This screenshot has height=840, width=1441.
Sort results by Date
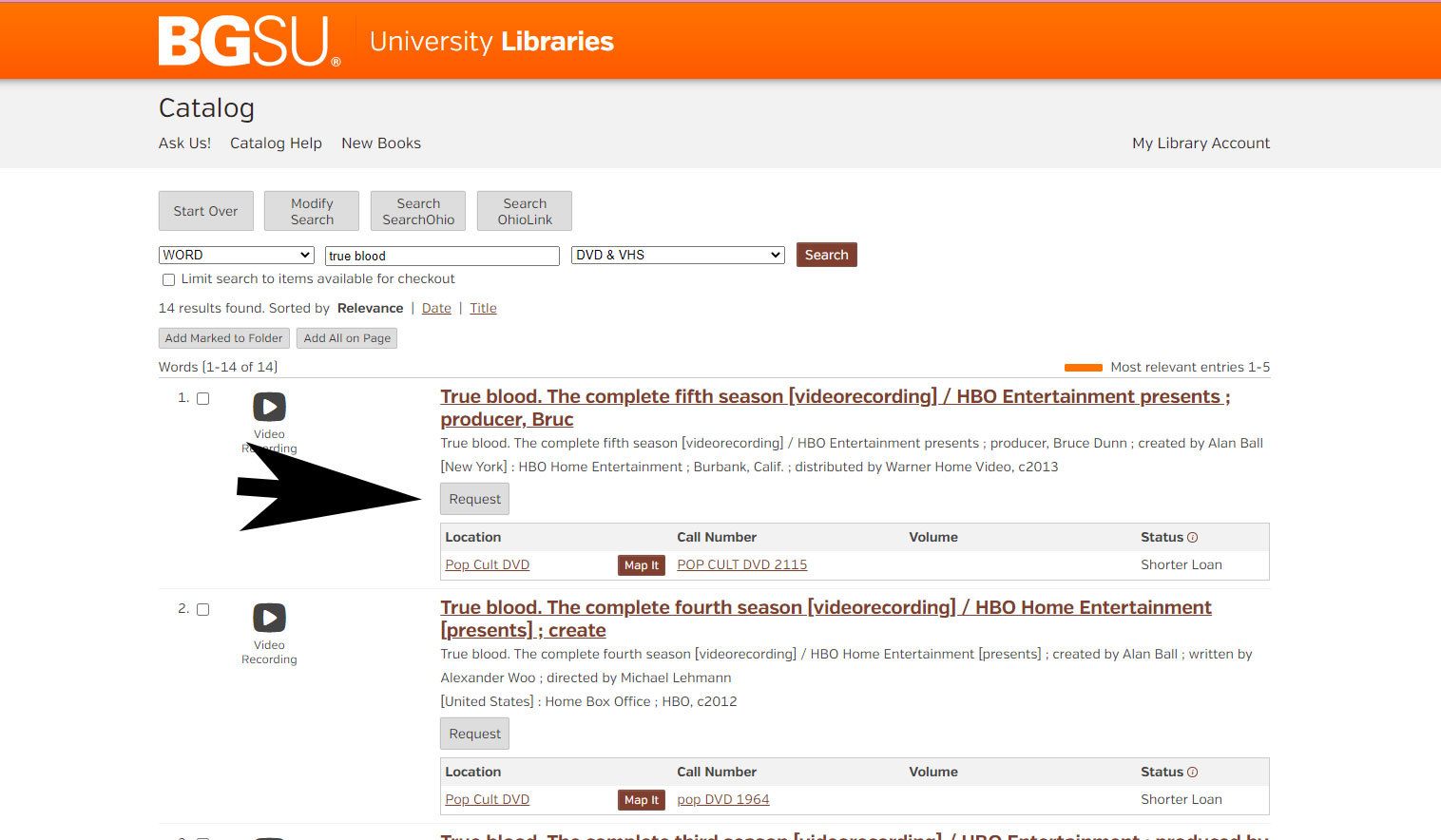point(436,309)
